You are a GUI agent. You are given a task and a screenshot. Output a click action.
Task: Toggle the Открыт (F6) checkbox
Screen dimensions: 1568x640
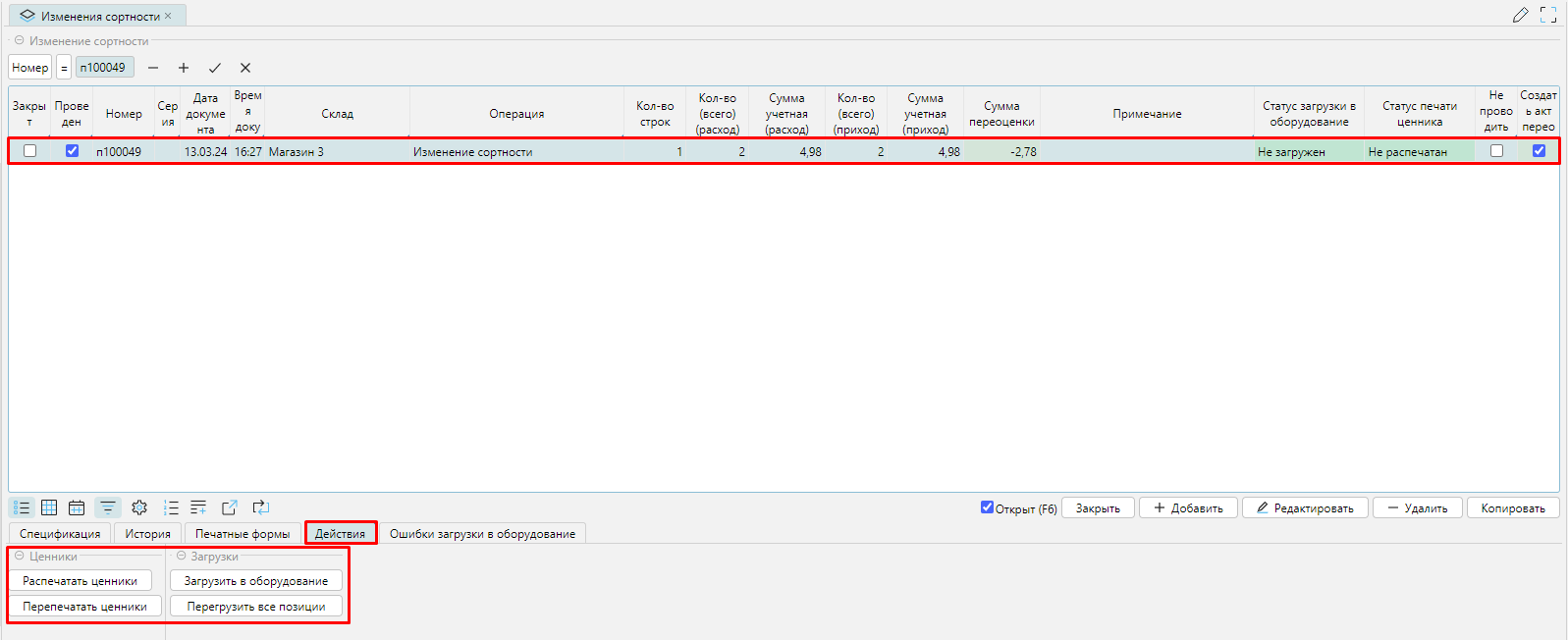(987, 507)
